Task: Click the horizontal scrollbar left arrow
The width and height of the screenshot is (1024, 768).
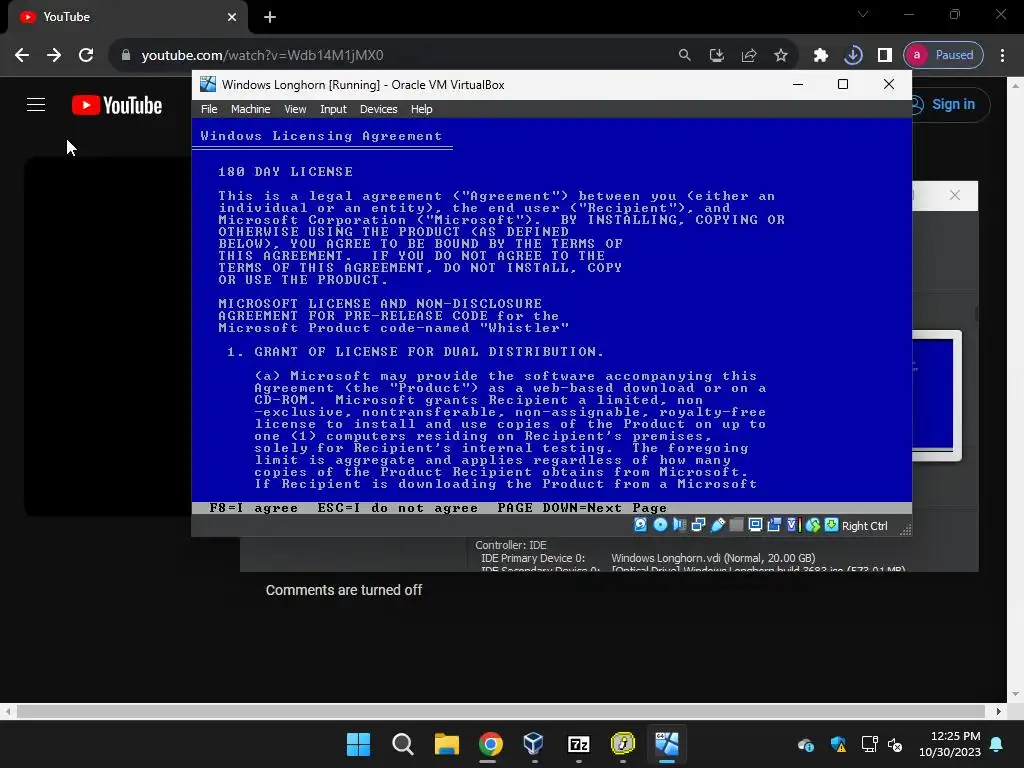Action: click(7, 711)
